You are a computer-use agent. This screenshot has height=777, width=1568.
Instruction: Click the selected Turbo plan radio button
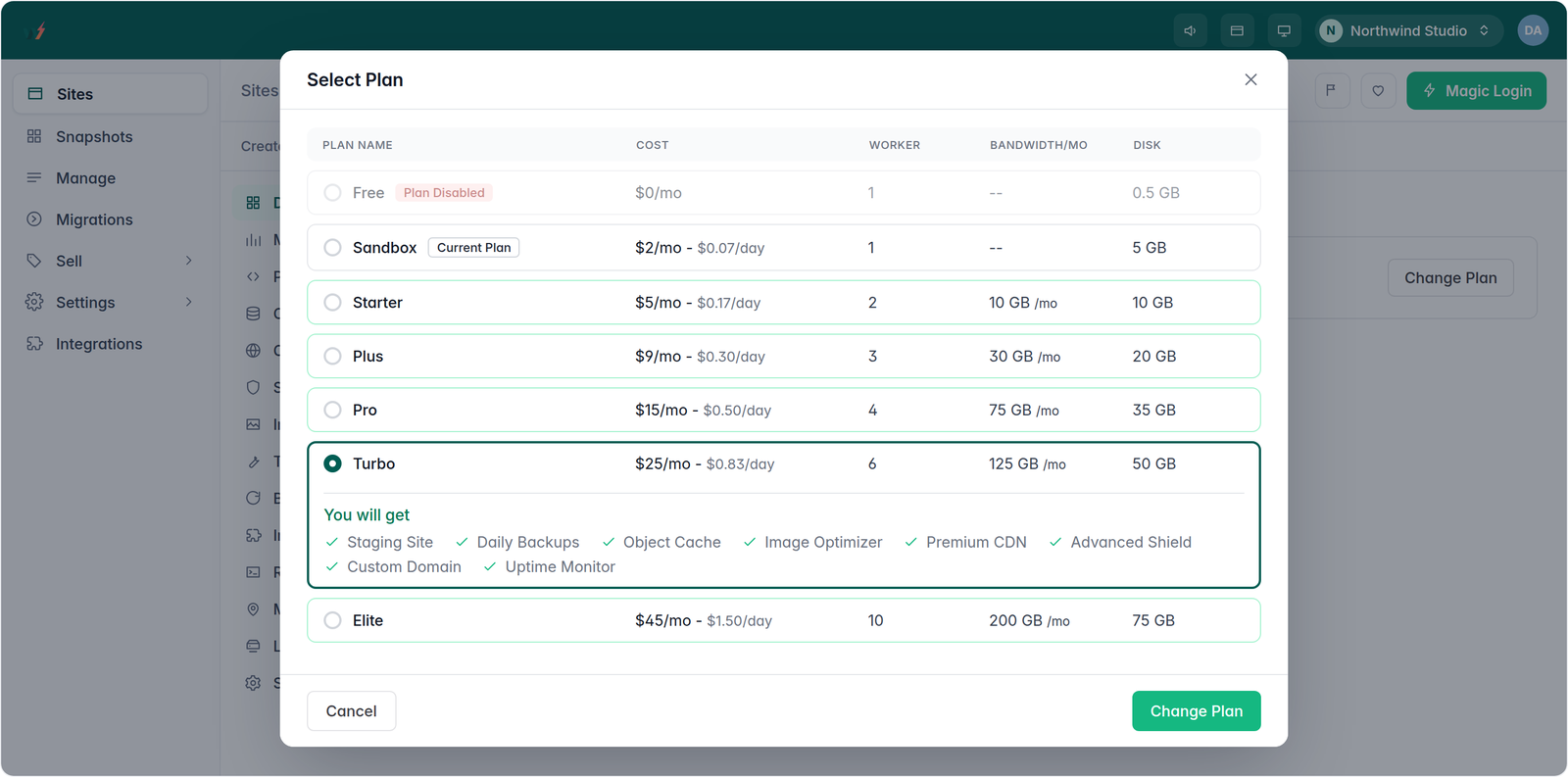pos(333,463)
